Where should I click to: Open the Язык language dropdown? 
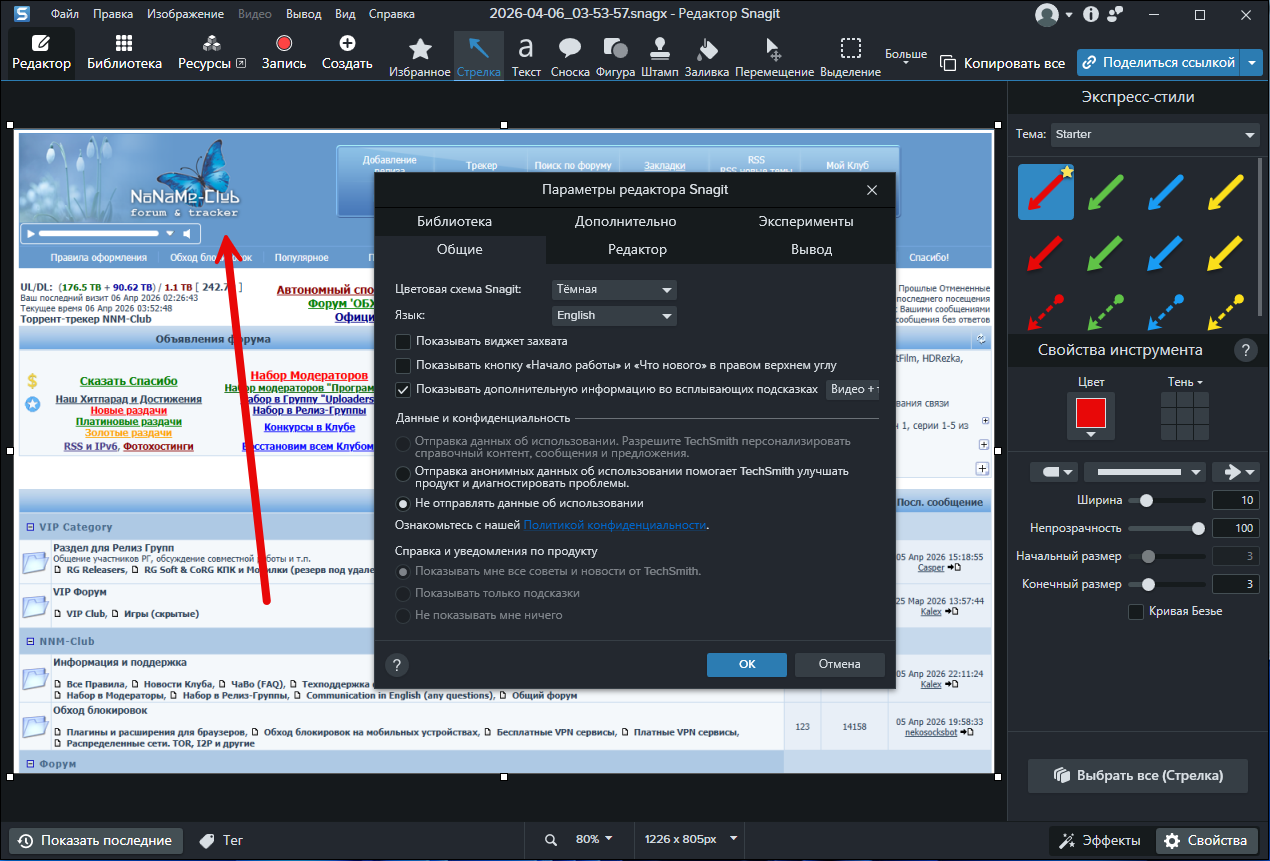coord(614,316)
